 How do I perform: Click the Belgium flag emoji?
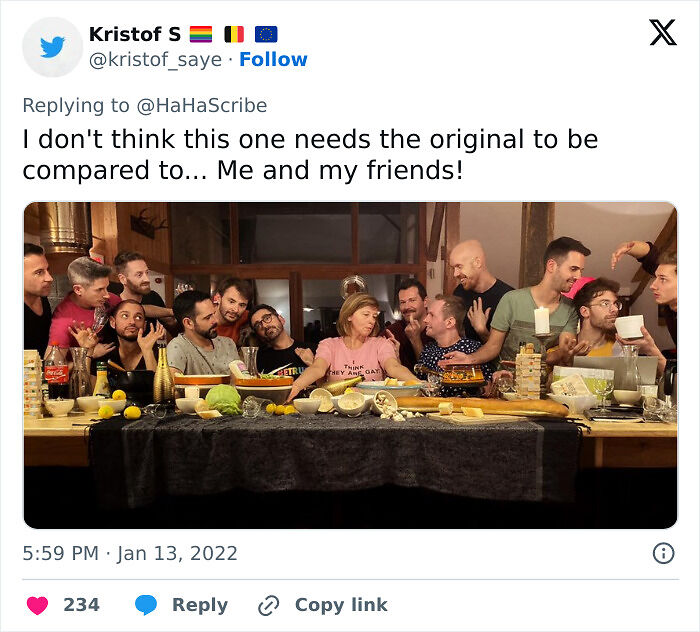pos(234,34)
